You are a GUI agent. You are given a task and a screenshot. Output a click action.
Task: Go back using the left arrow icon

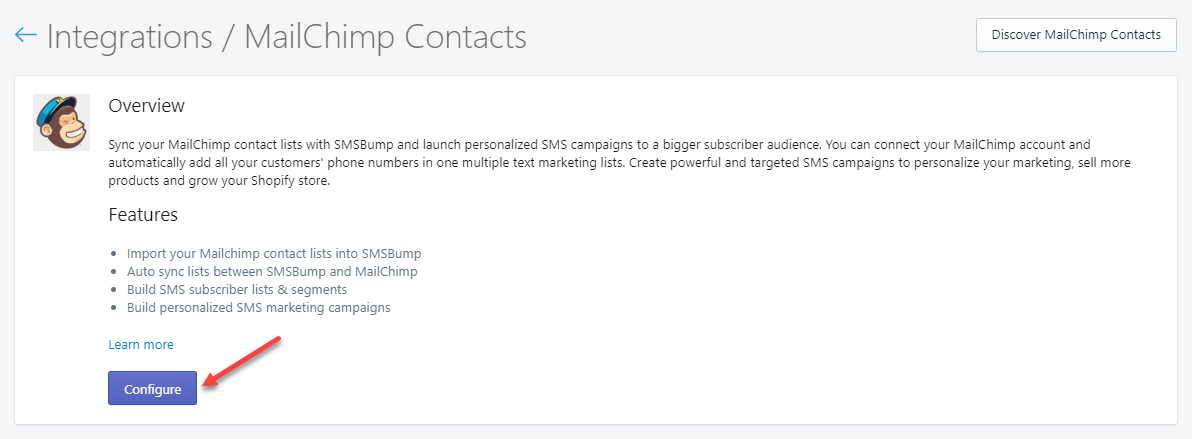[x=25, y=35]
